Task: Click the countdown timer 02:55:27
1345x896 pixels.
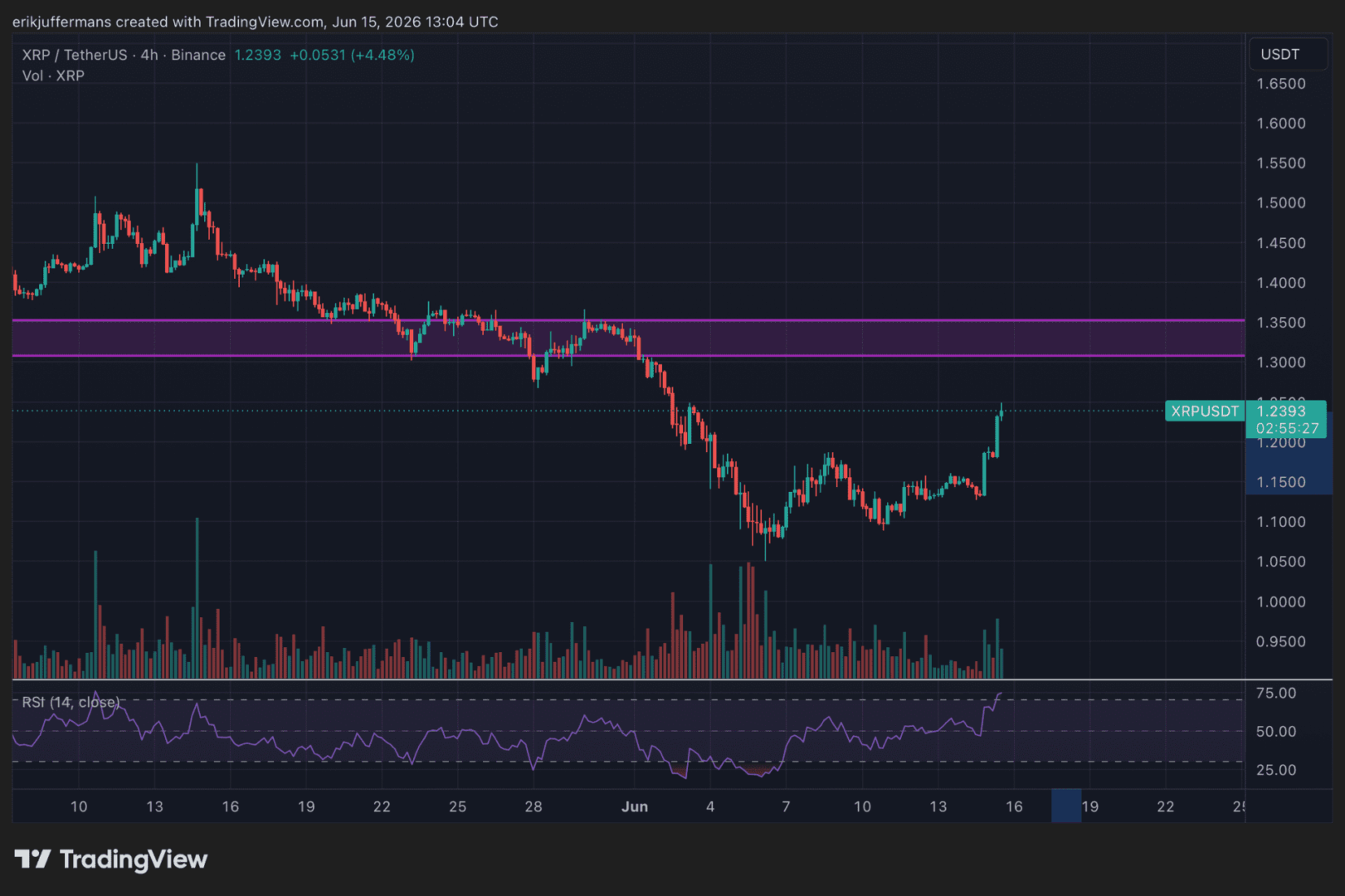Action: point(1287,428)
